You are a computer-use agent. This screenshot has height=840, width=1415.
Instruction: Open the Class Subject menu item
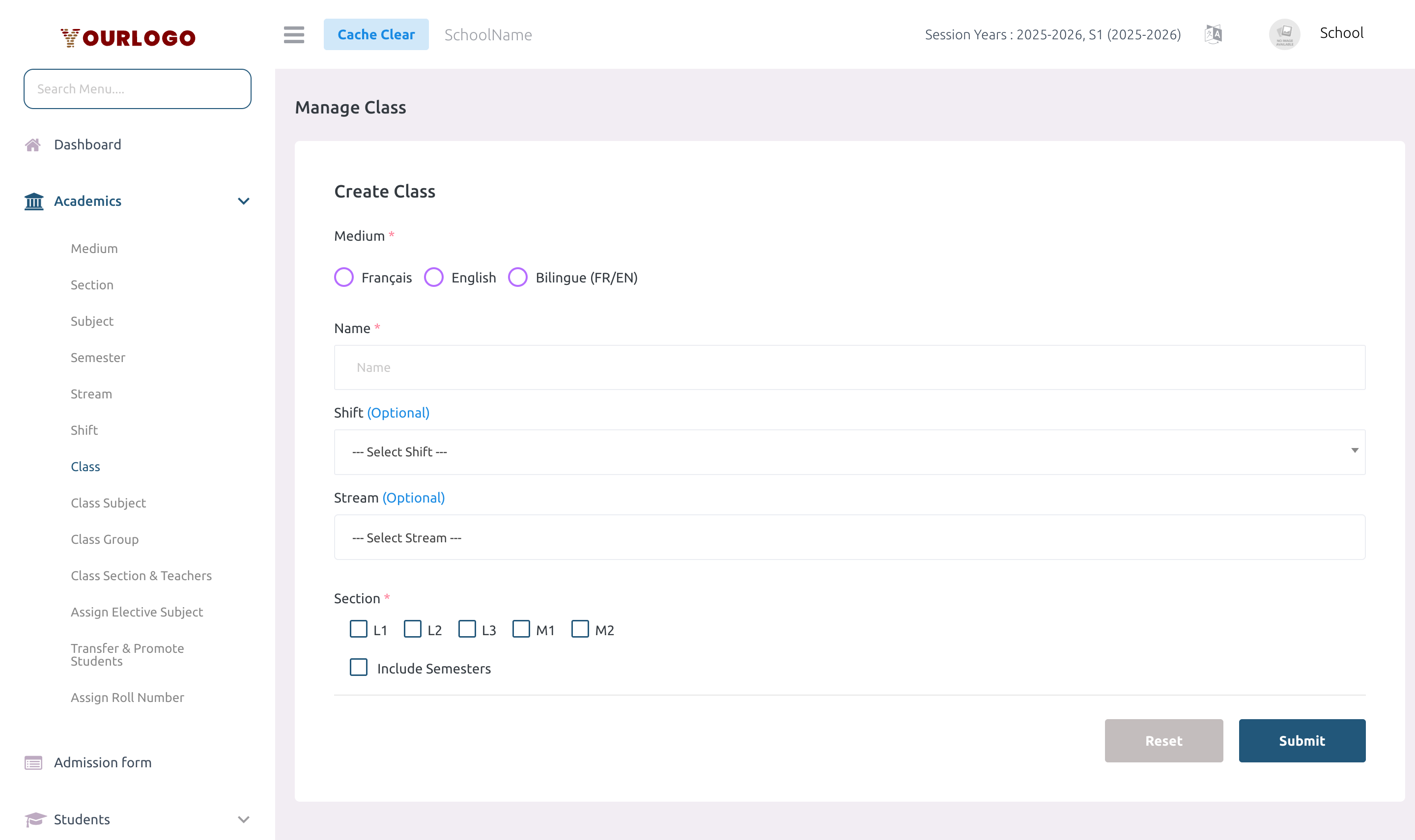(x=108, y=503)
